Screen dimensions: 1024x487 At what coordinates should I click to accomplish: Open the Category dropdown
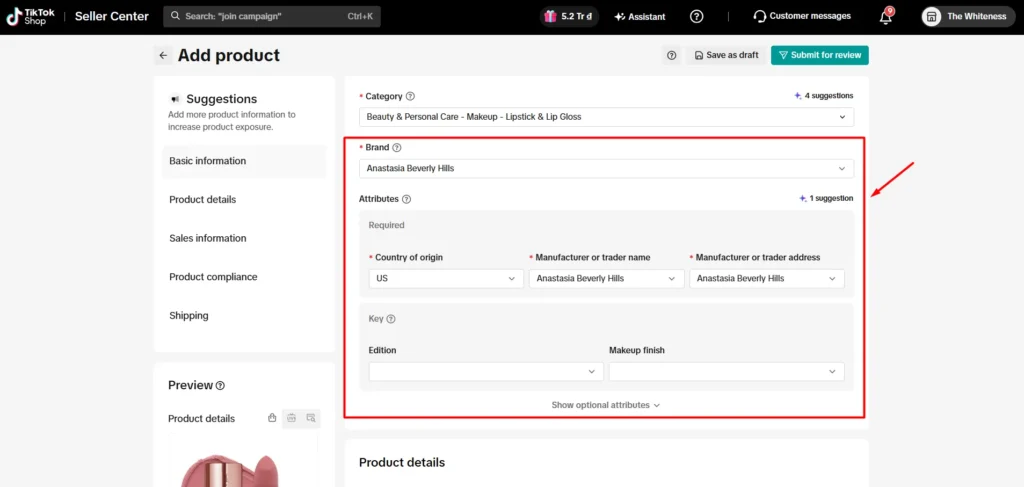point(606,117)
